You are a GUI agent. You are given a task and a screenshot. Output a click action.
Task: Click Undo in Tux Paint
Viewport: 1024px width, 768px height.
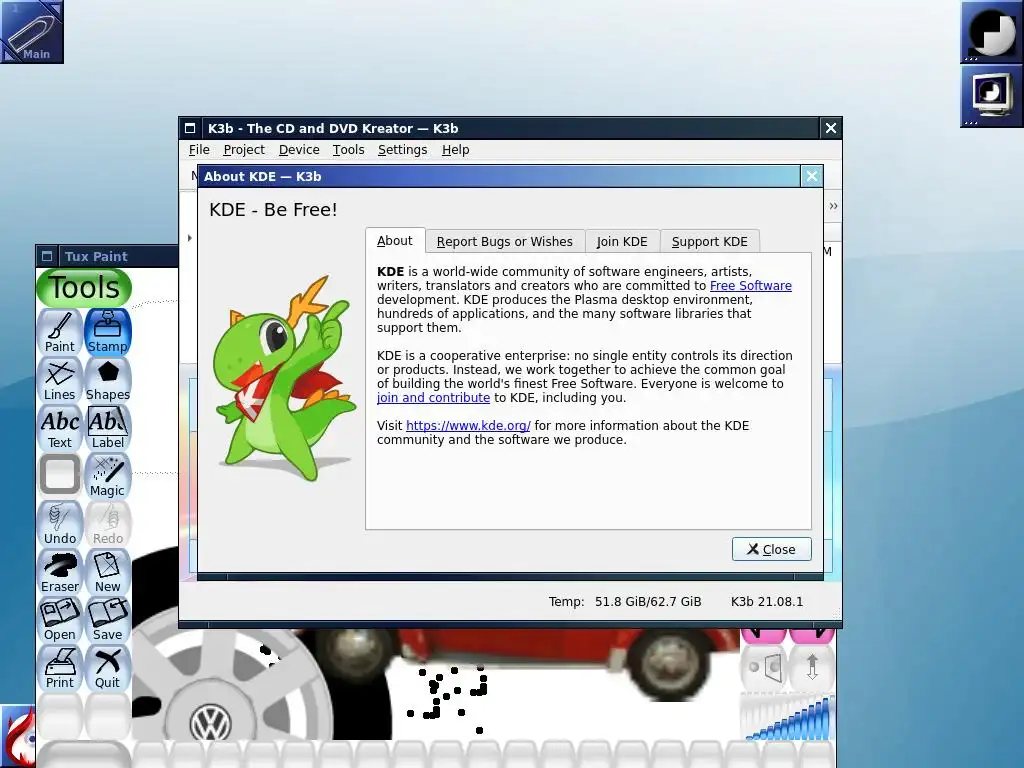click(59, 524)
